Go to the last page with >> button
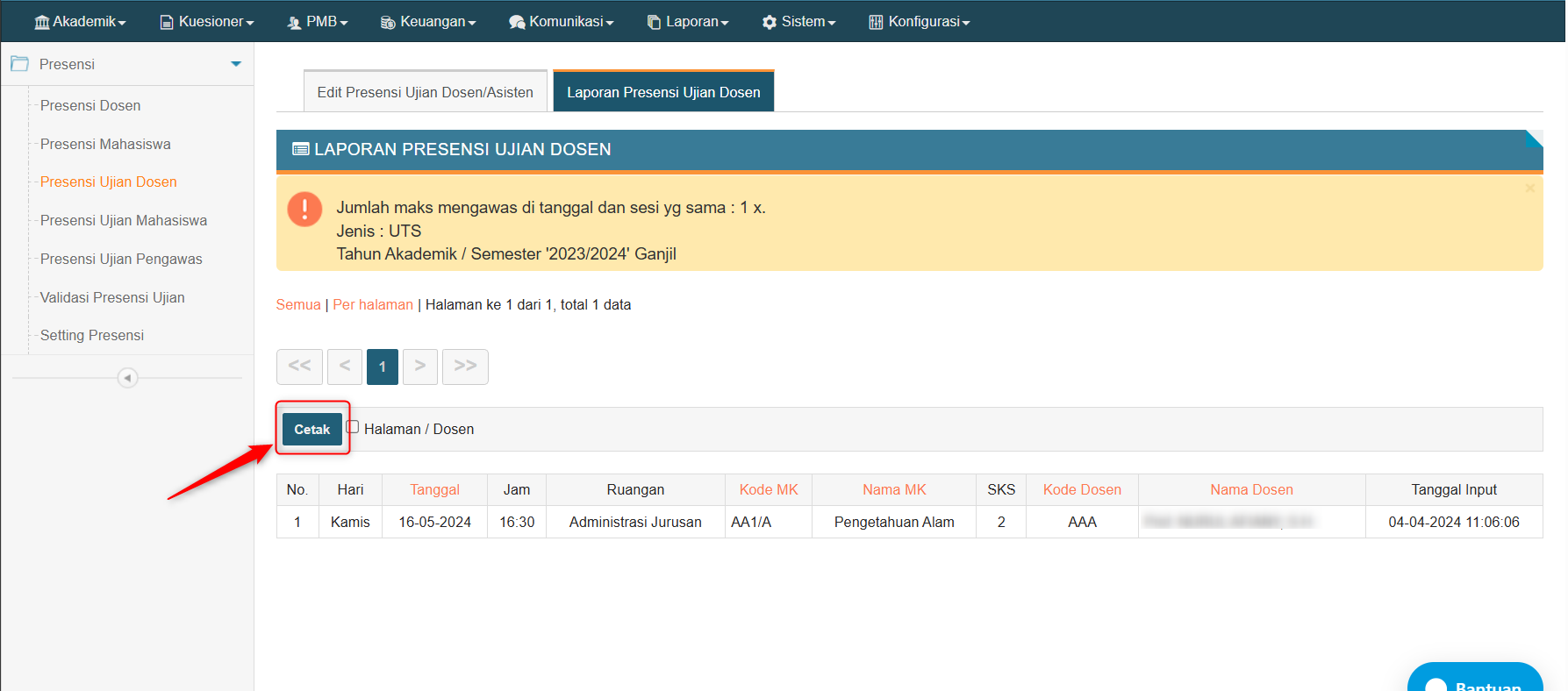This screenshot has width=1568, height=691. click(x=465, y=367)
